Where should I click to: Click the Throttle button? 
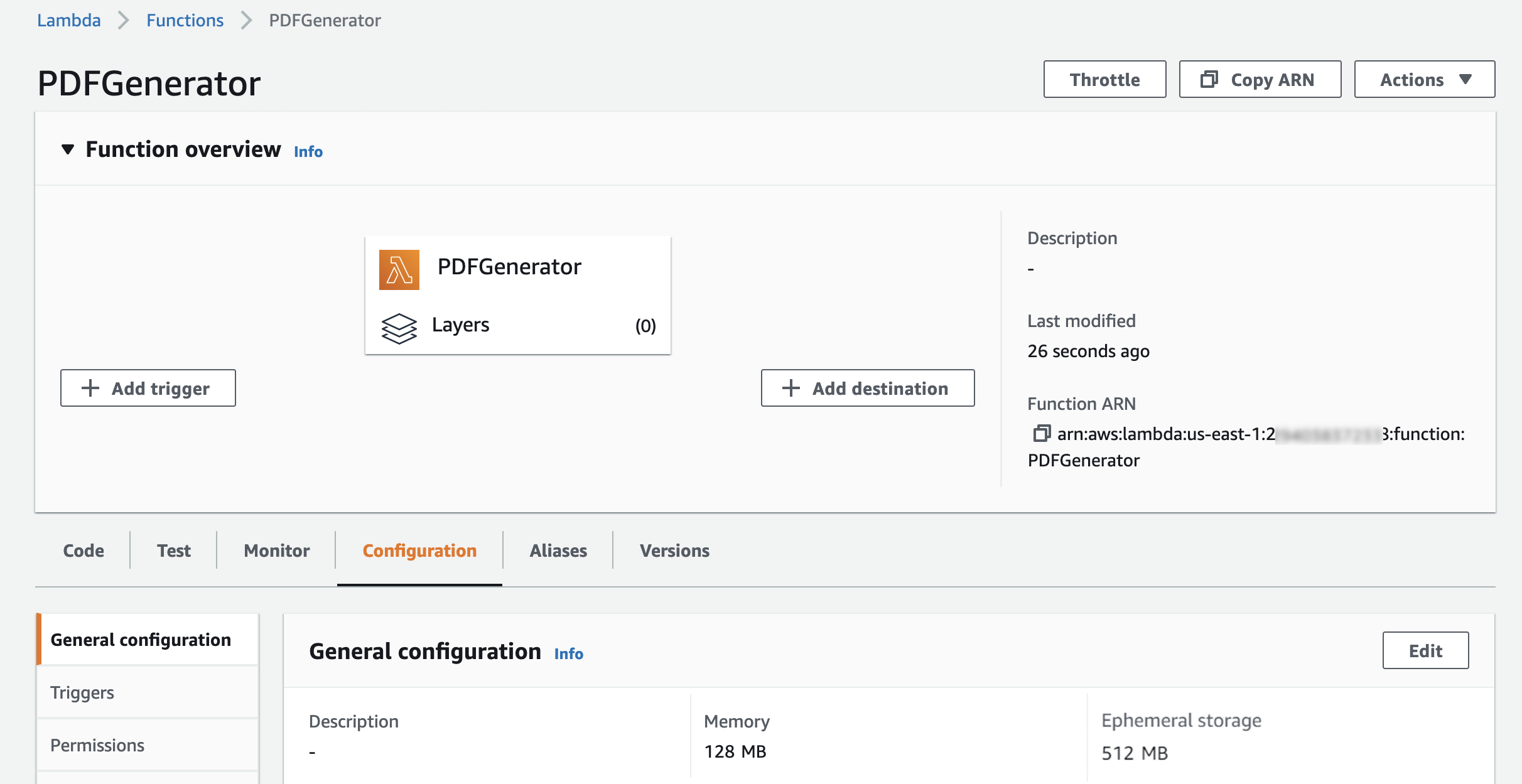(x=1104, y=78)
